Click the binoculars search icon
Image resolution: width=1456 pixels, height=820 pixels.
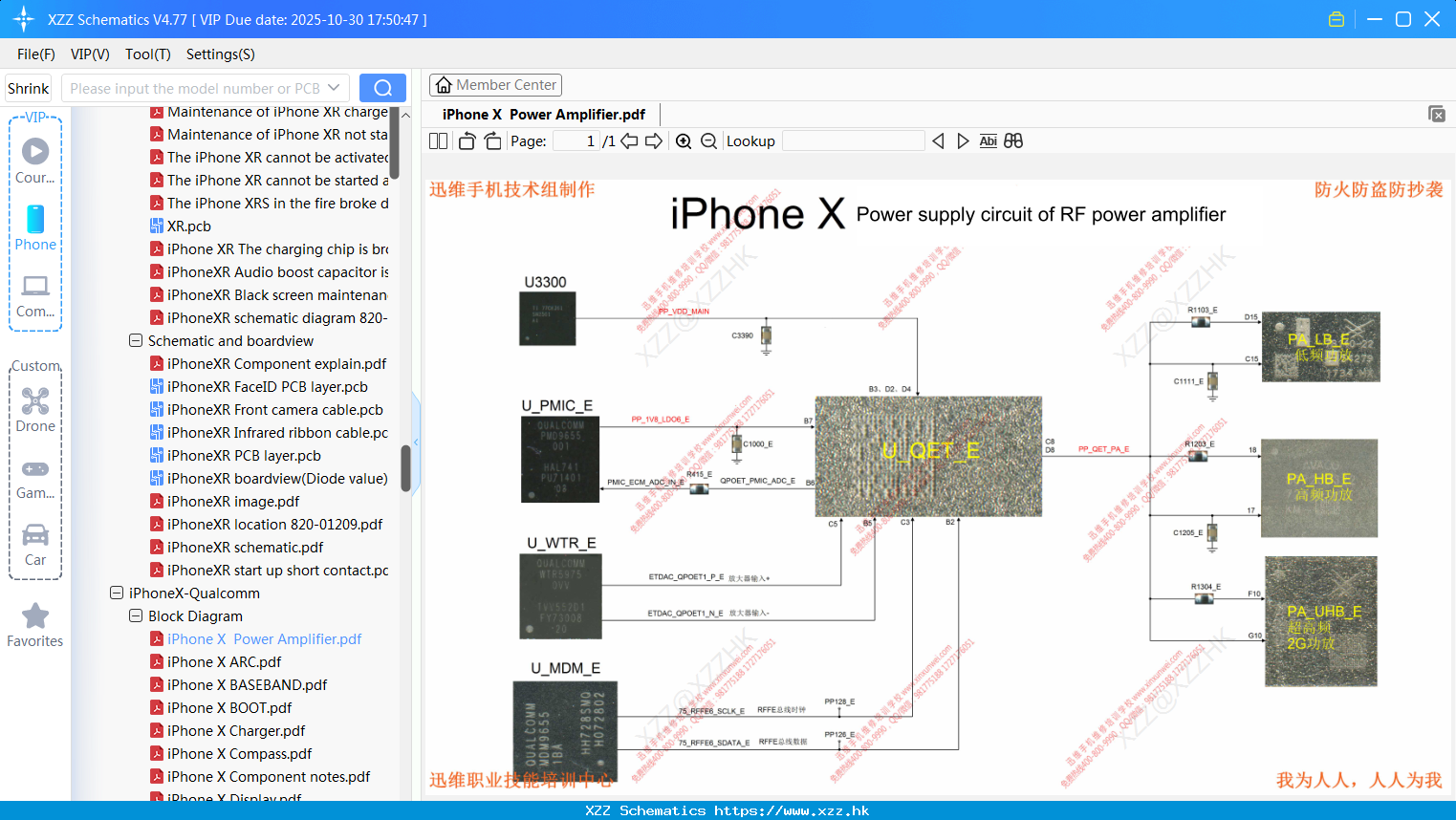1013,141
